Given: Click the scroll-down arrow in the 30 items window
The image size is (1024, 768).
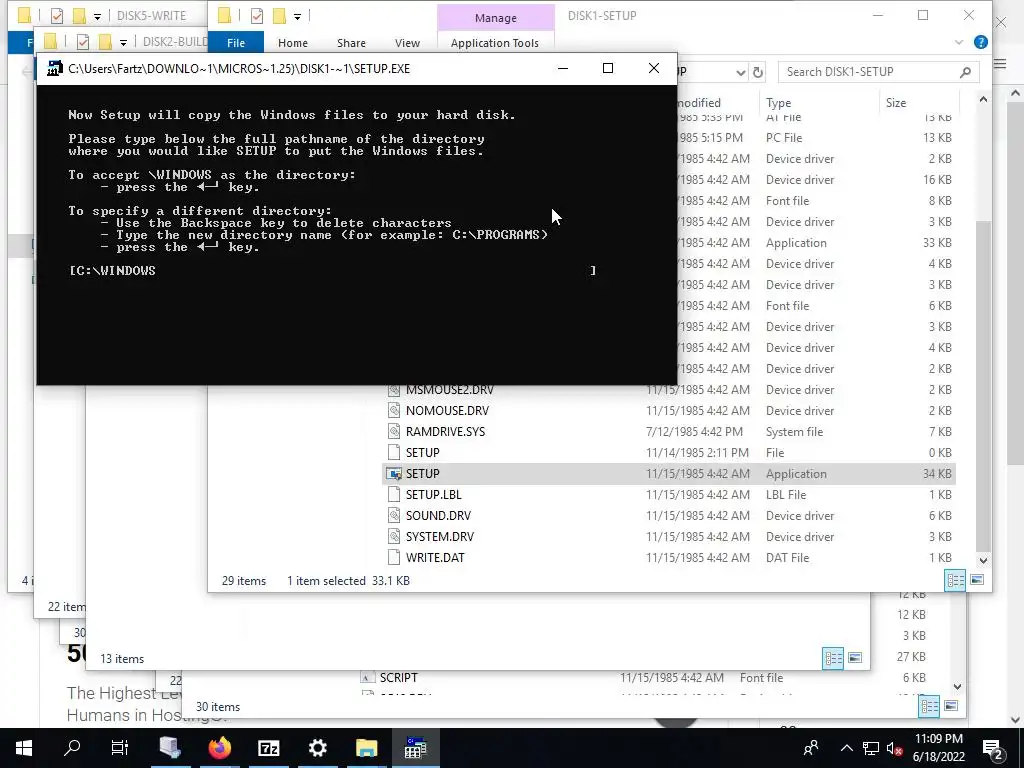Looking at the screenshot, I should tap(957, 686).
